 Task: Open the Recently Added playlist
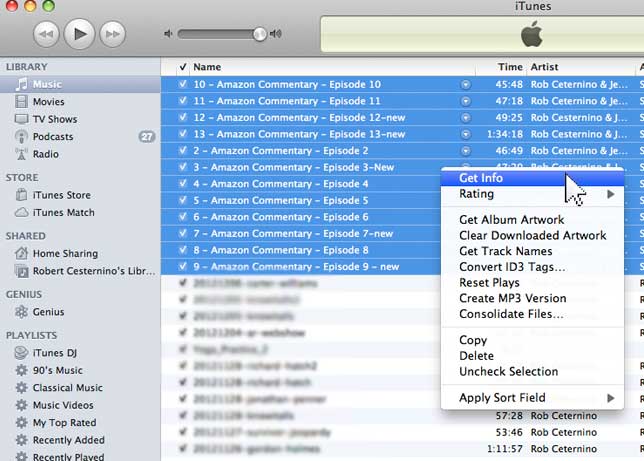click(80, 440)
